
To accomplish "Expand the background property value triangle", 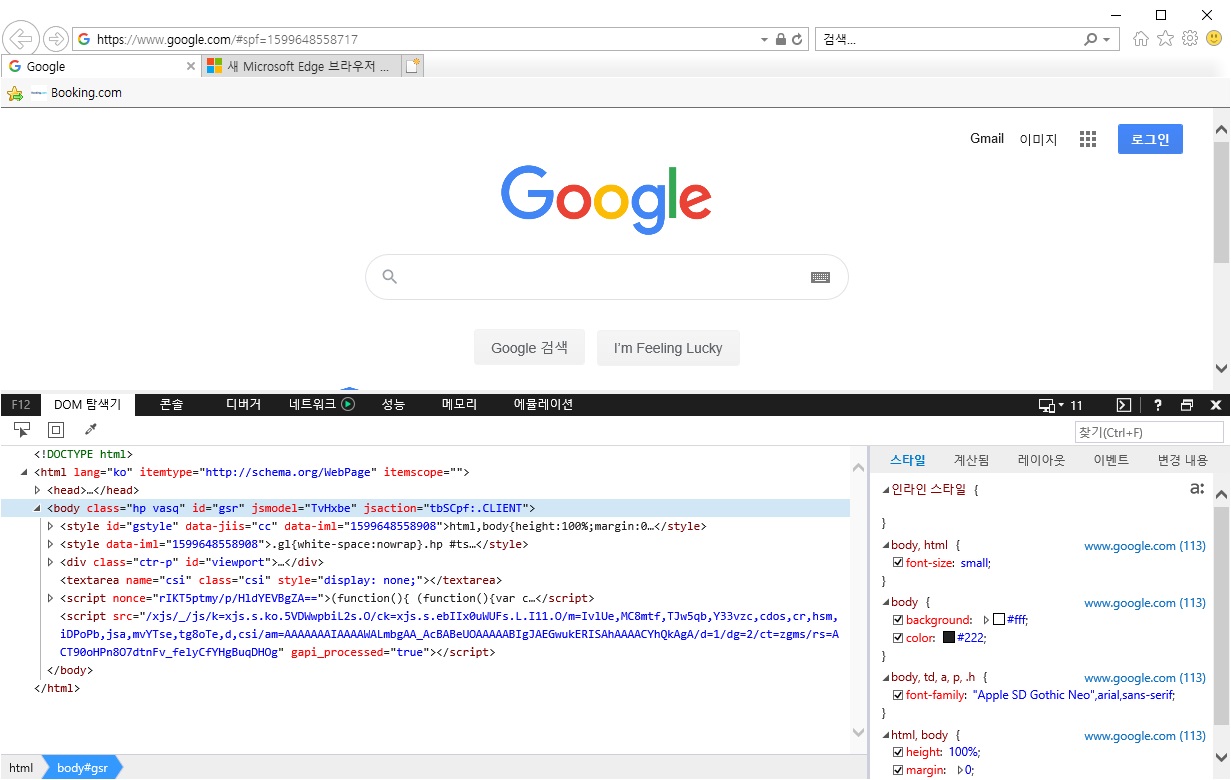I will 987,620.
